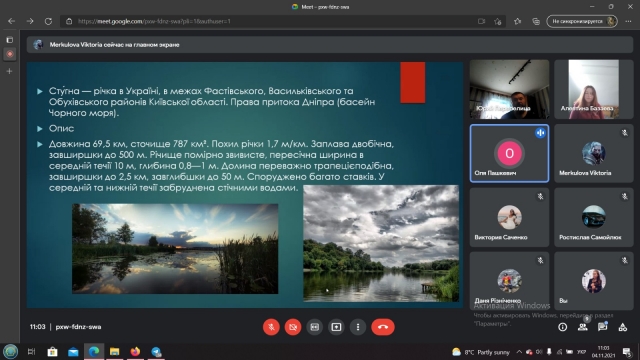
Task: Turn on captions in Meet toolbar
Action: coord(314,327)
